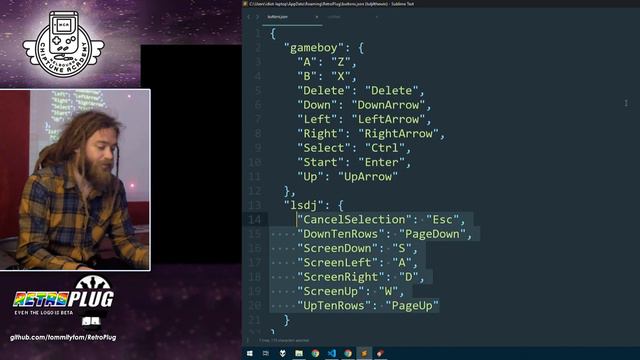This screenshot has height=360, width=640.
Task: Open the red app icon at the taskbar end
Action: tap(380, 353)
